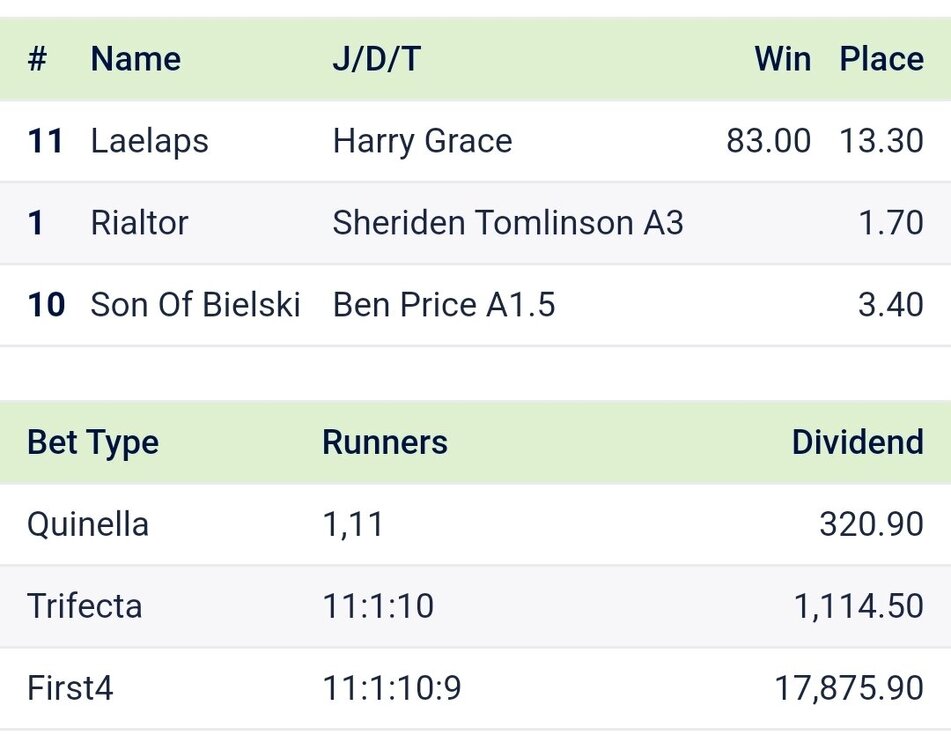Screen dimensions: 951x750
Task: Select the Rialtor runner name
Action: click(x=139, y=222)
